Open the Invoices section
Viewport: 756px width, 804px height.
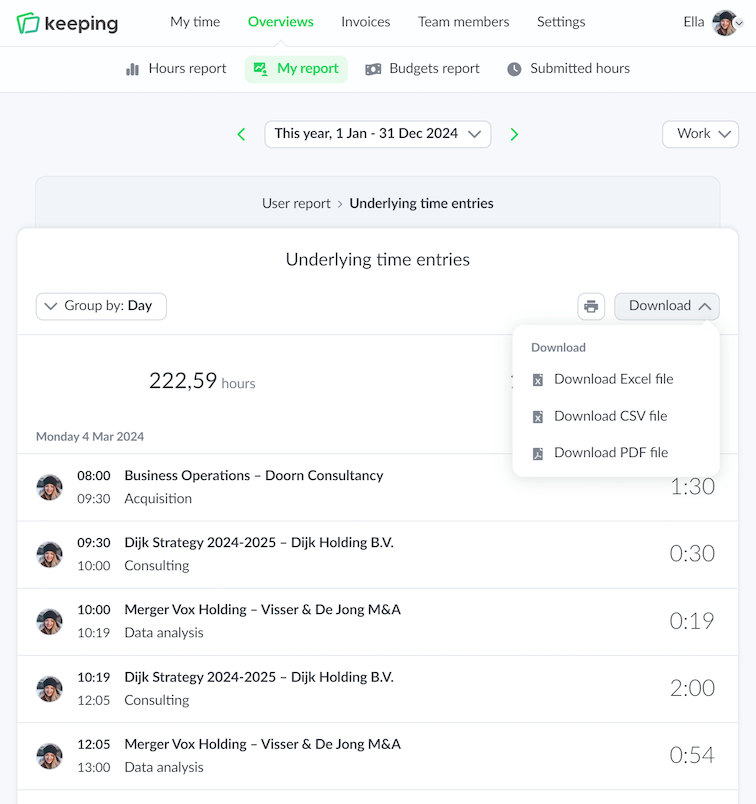(x=366, y=22)
